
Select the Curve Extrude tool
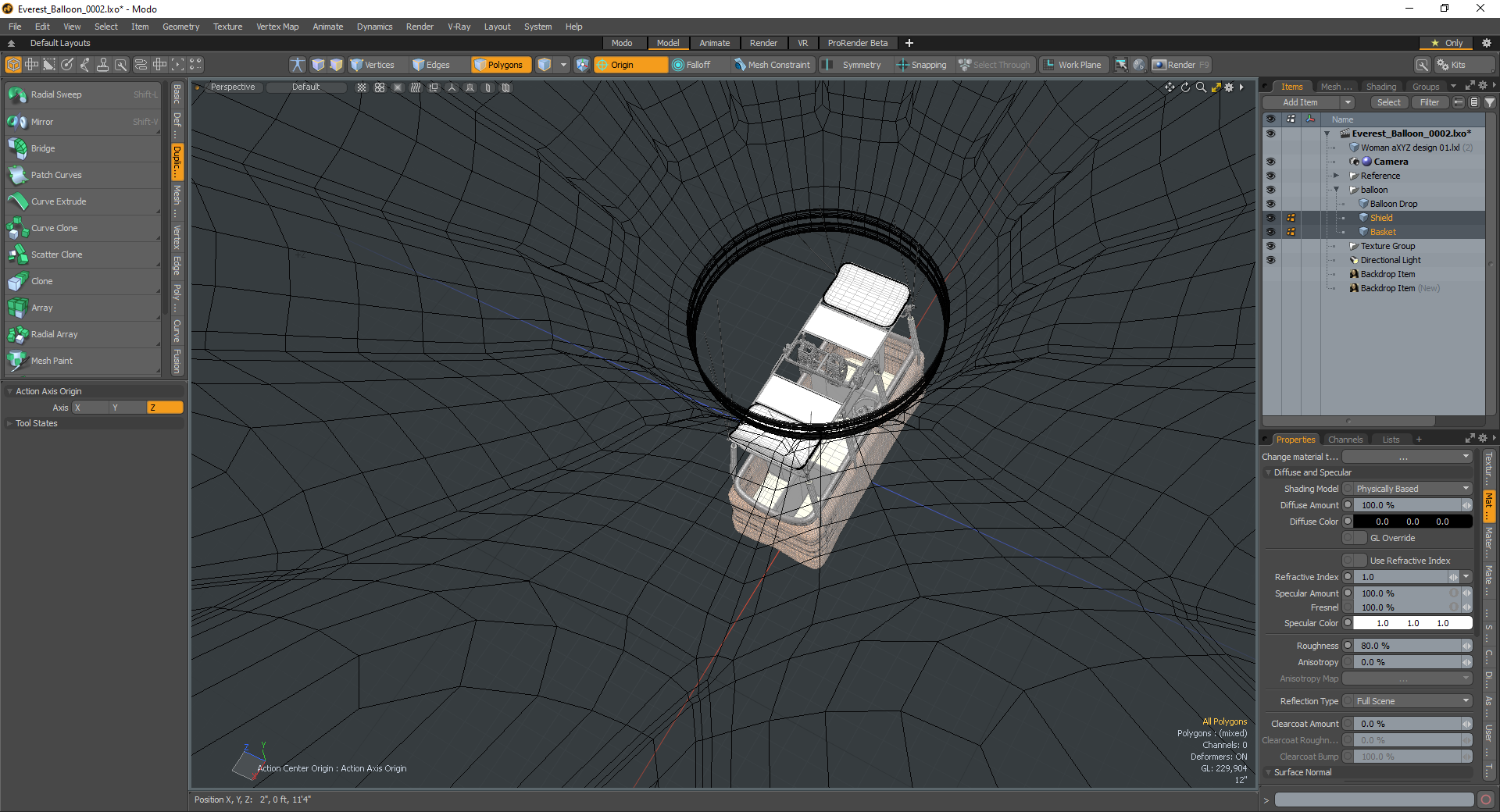(59, 201)
